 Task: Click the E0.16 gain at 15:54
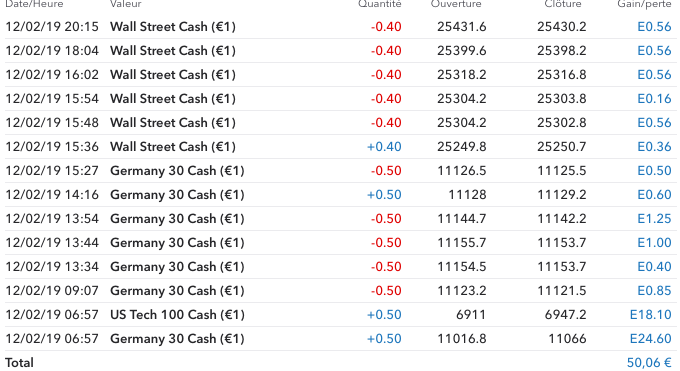point(654,98)
